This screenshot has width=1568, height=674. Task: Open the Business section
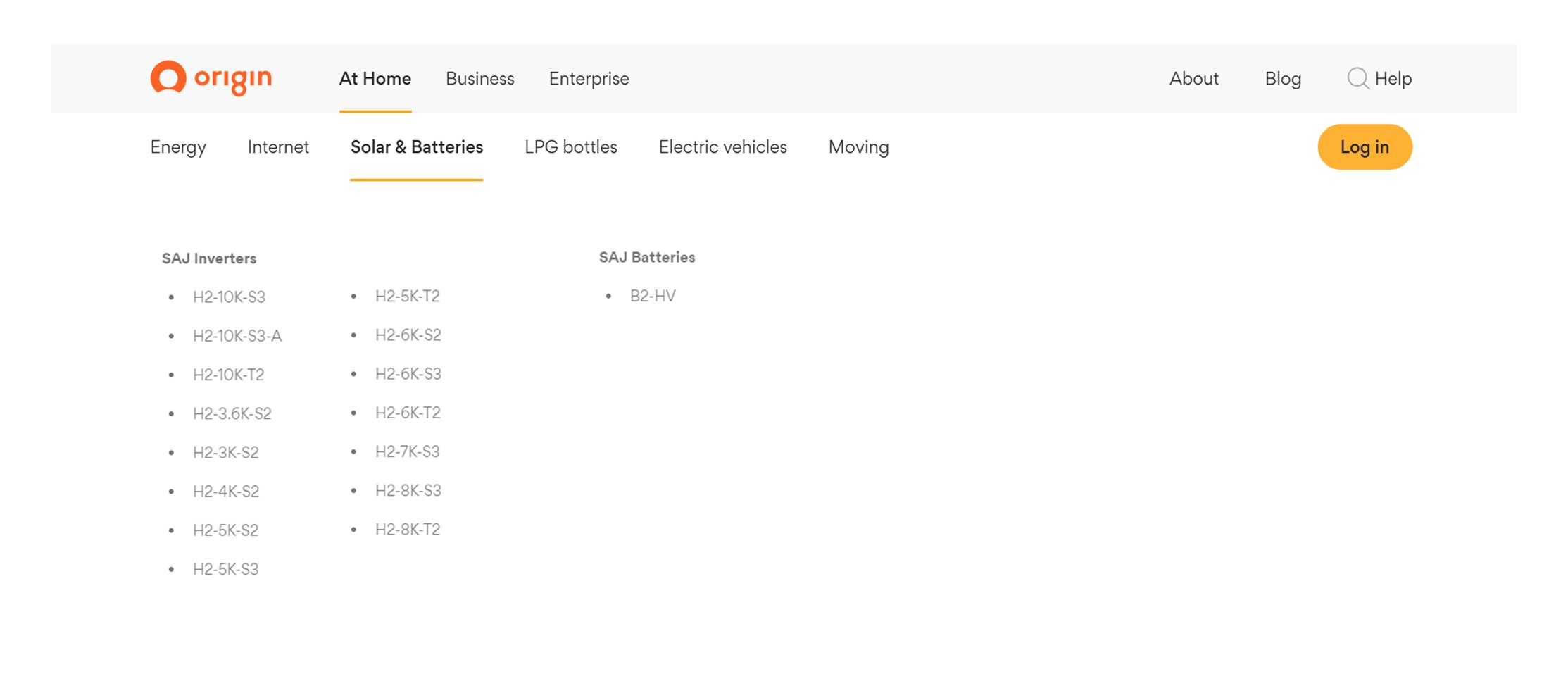(x=479, y=78)
